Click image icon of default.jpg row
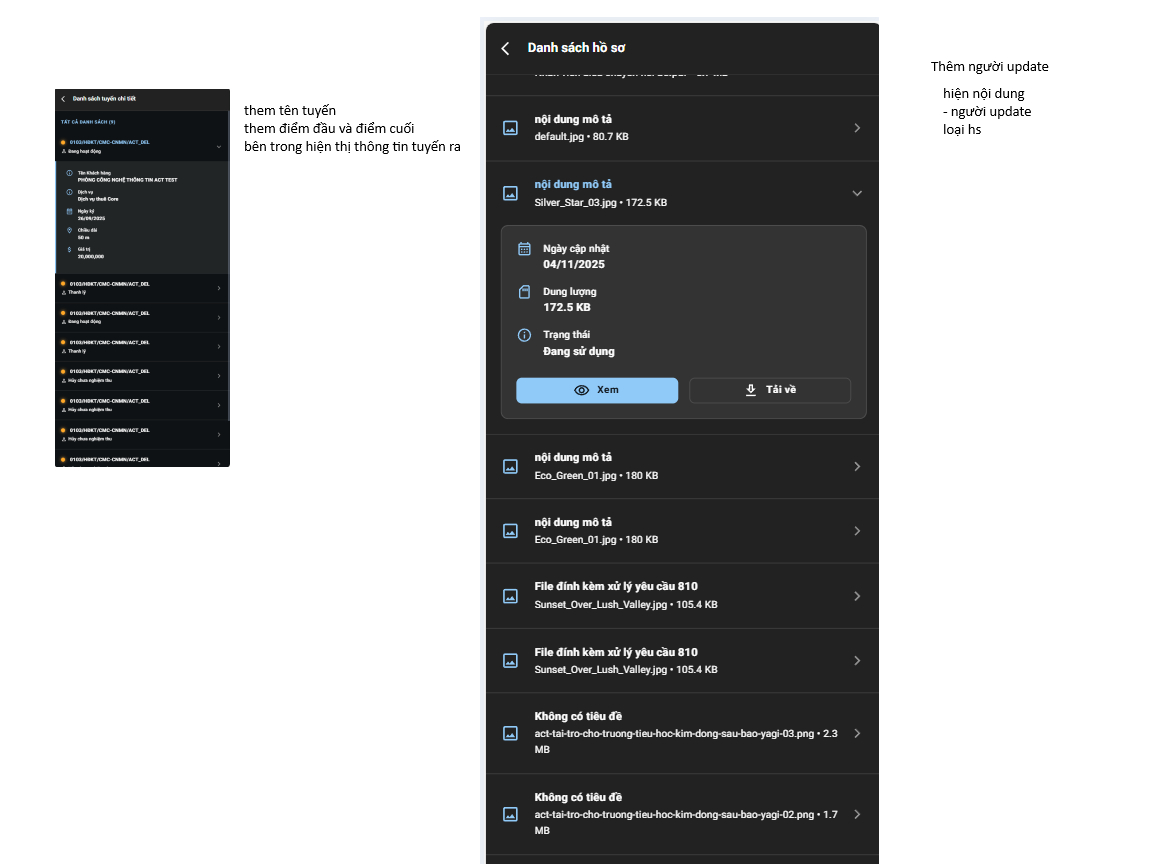 click(x=510, y=128)
